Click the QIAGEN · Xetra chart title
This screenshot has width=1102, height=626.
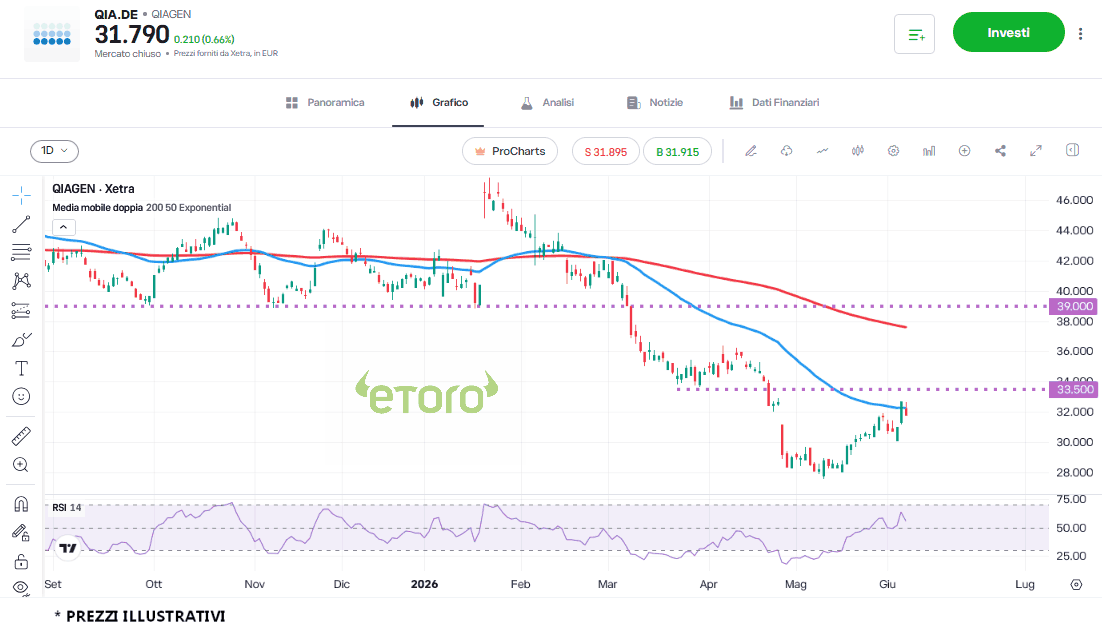93,188
